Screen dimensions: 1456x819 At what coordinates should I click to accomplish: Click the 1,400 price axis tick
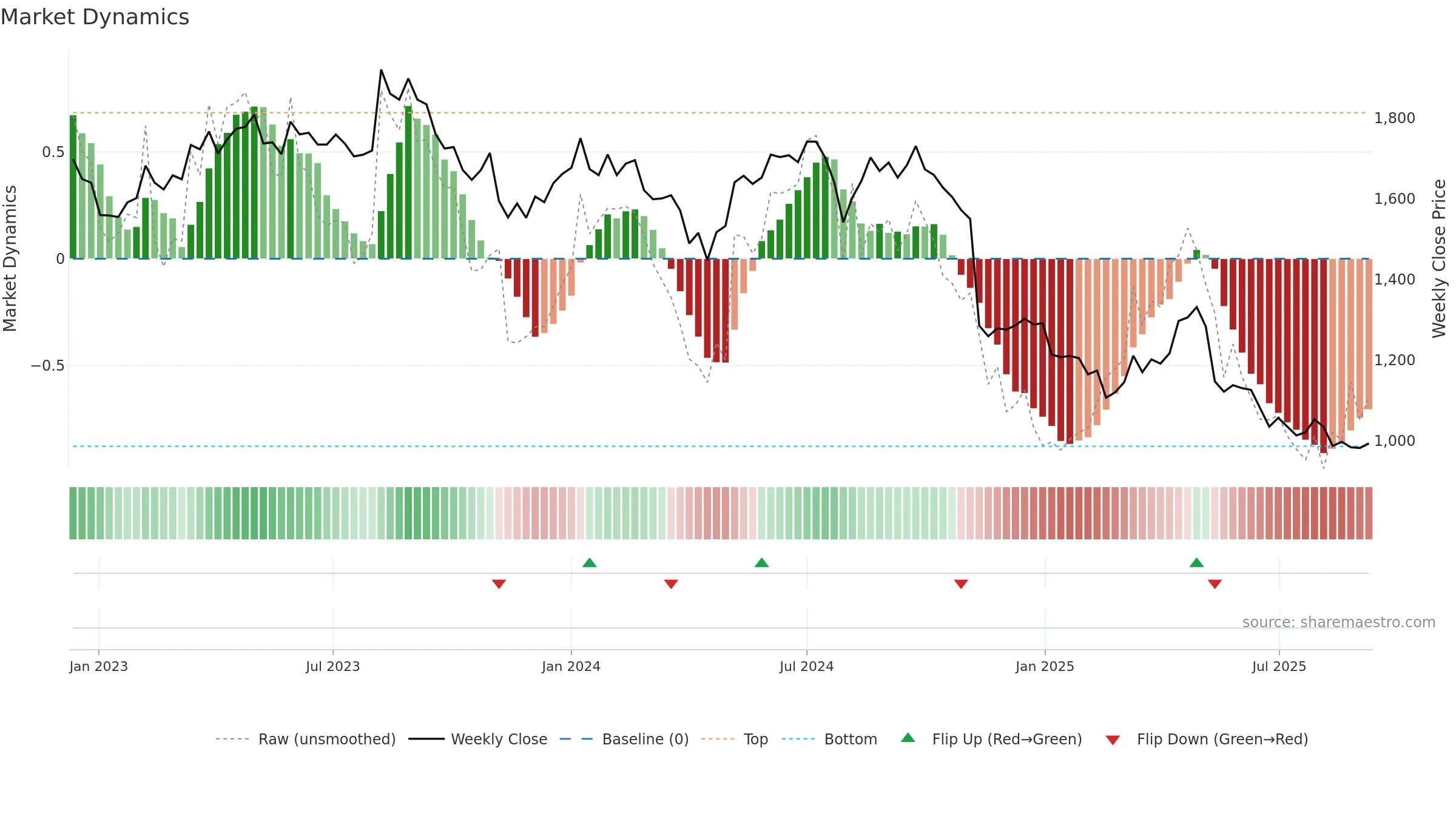point(1395,279)
